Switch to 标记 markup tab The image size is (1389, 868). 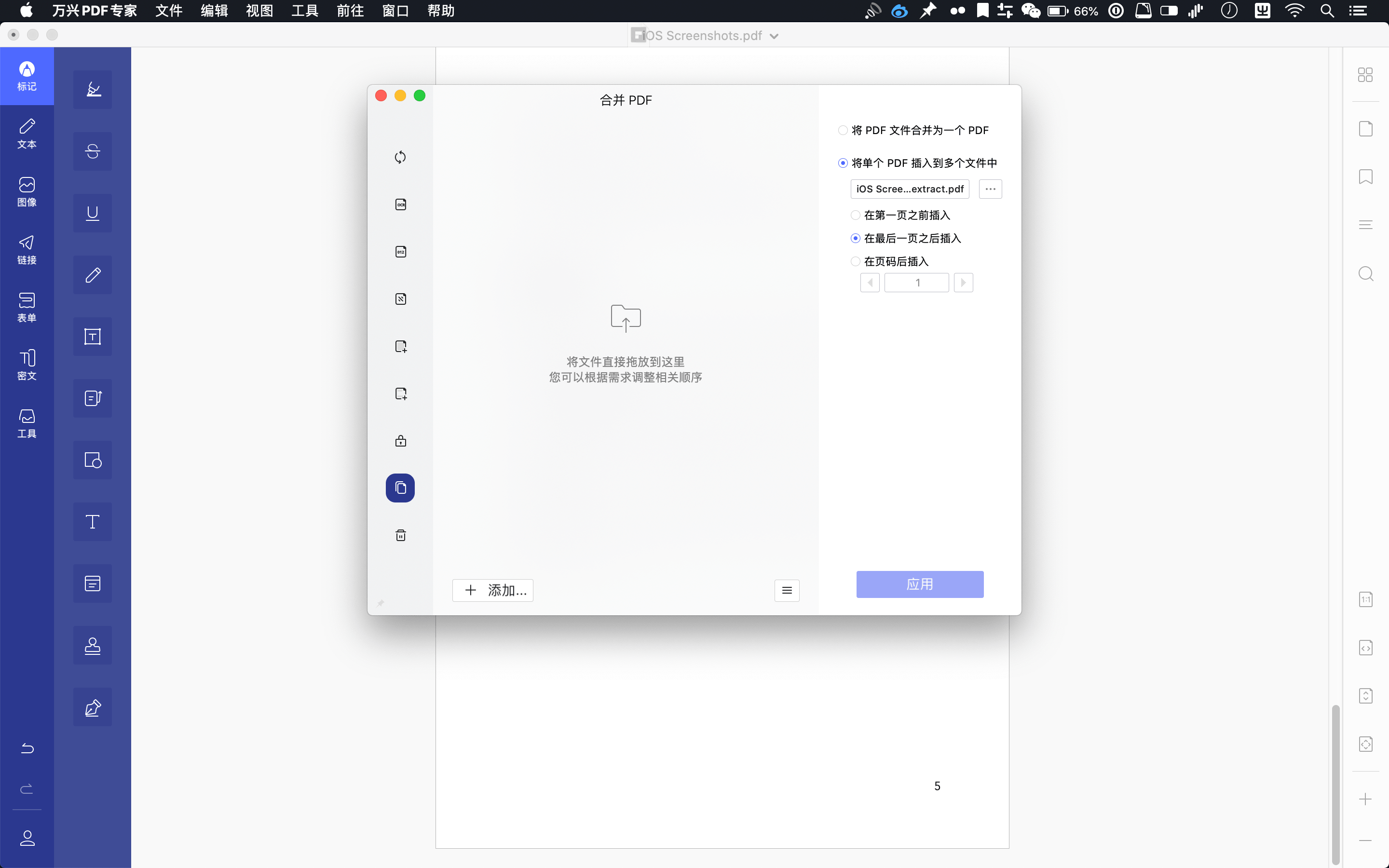click(27, 76)
